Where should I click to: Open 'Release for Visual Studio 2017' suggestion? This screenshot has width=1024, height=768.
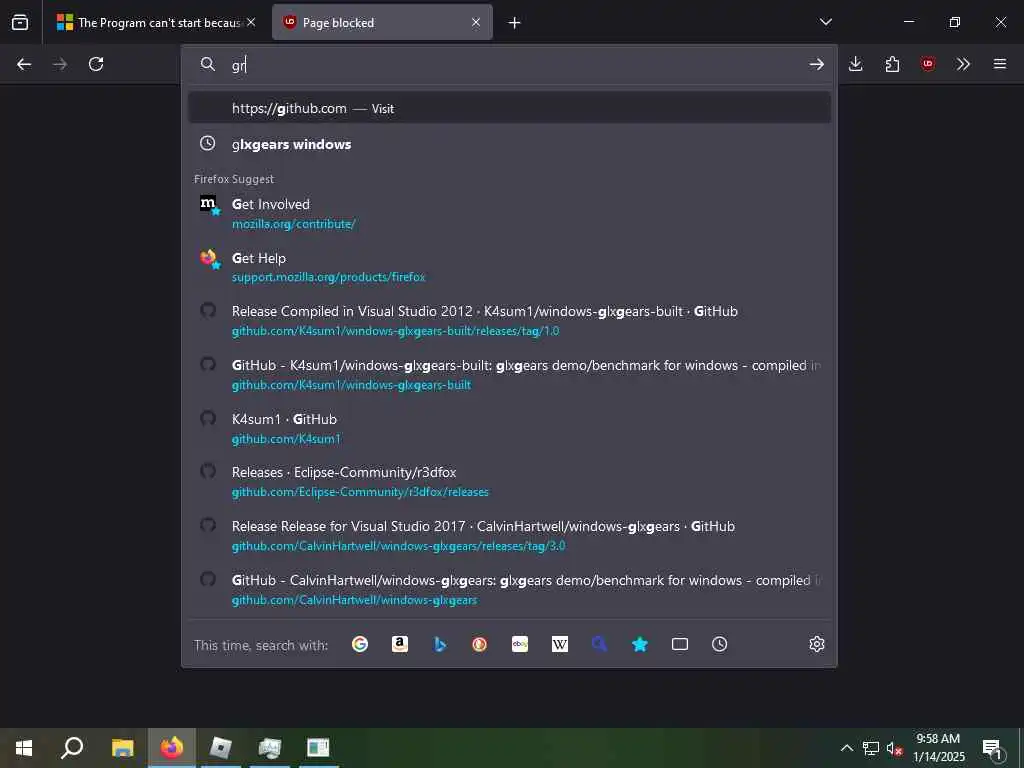pyautogui.click(x=509, y=536)
